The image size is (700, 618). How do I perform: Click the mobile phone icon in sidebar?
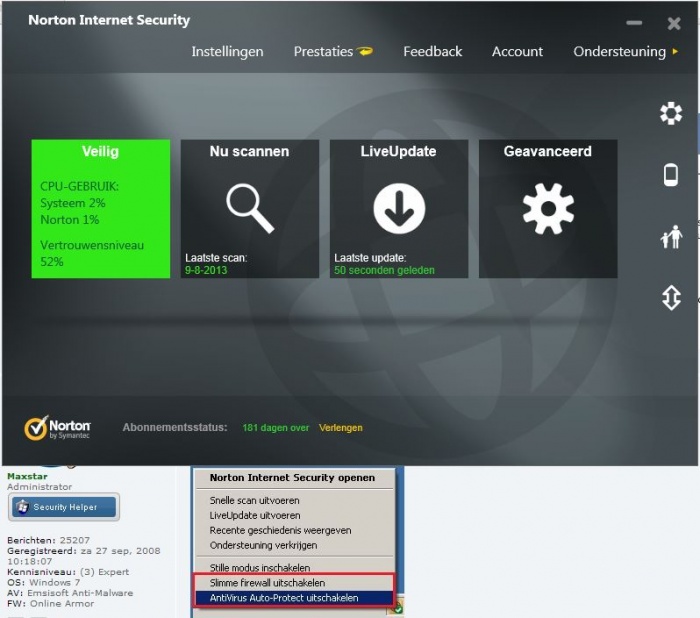[671, 175]
